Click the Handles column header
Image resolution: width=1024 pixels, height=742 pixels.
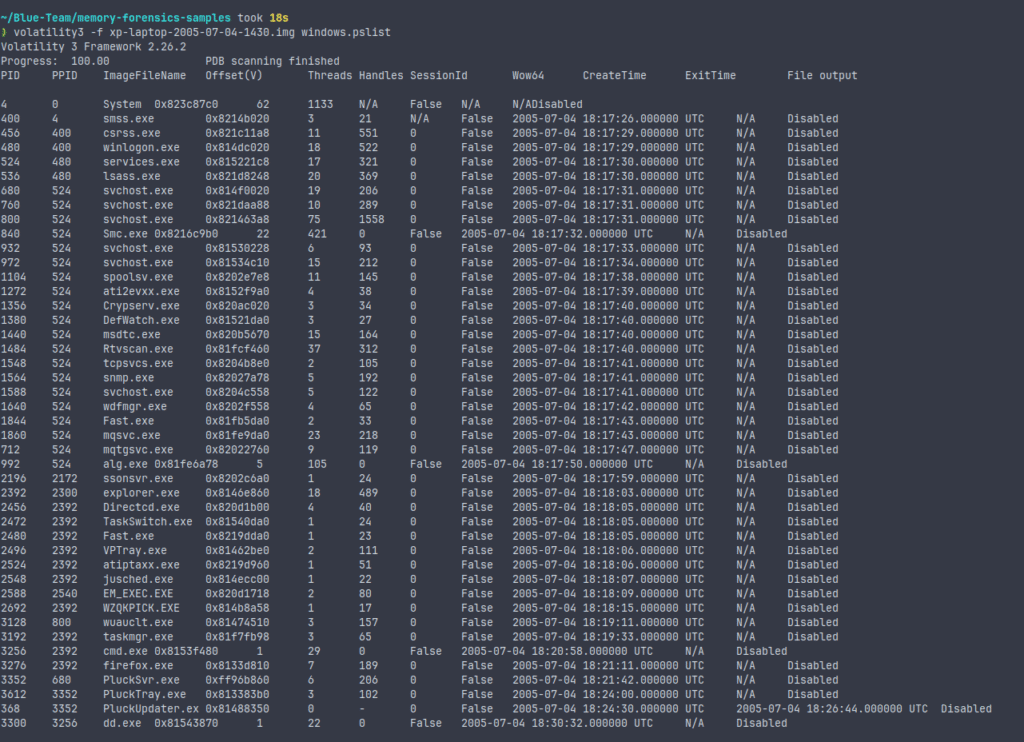click(381, 76)
